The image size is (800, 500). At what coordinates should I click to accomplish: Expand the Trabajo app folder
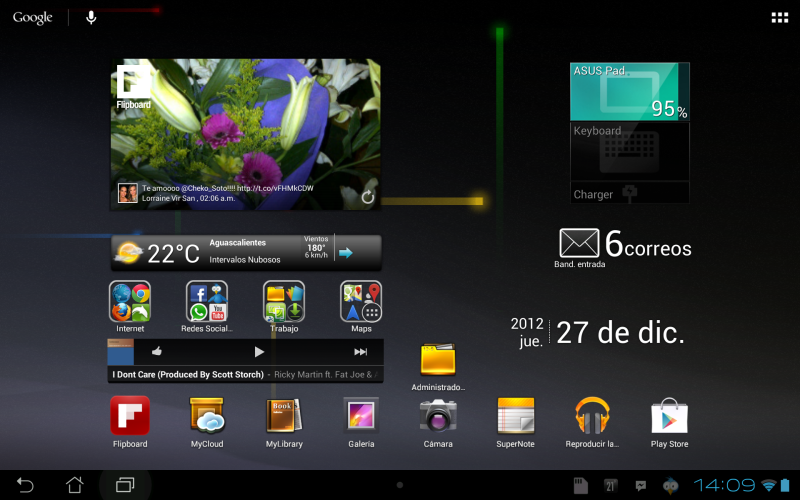(x=284, y=301)
